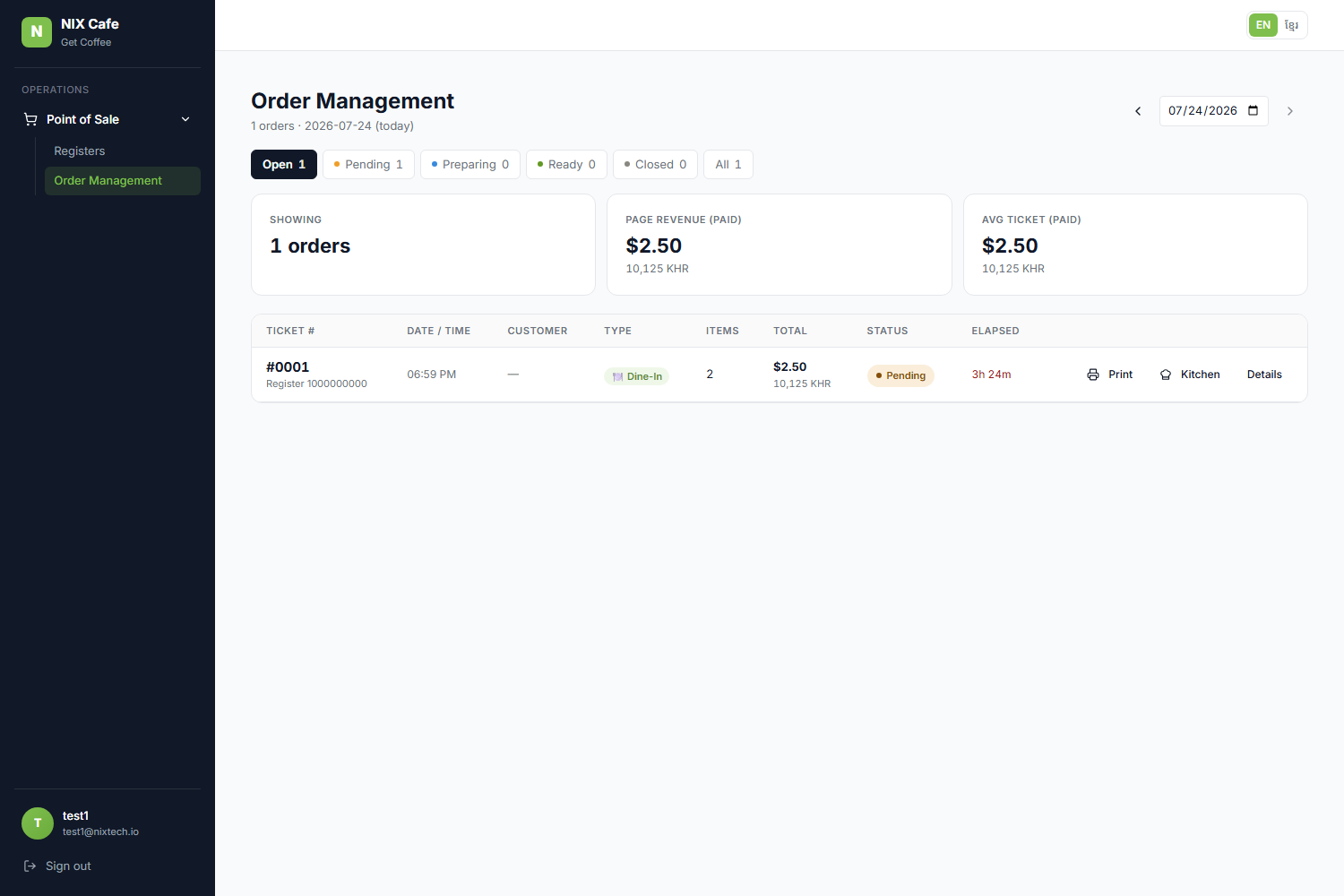This screenshot has height=896, width=1344.
Task: Go to the next day arrow
Action: point(1290,111)
